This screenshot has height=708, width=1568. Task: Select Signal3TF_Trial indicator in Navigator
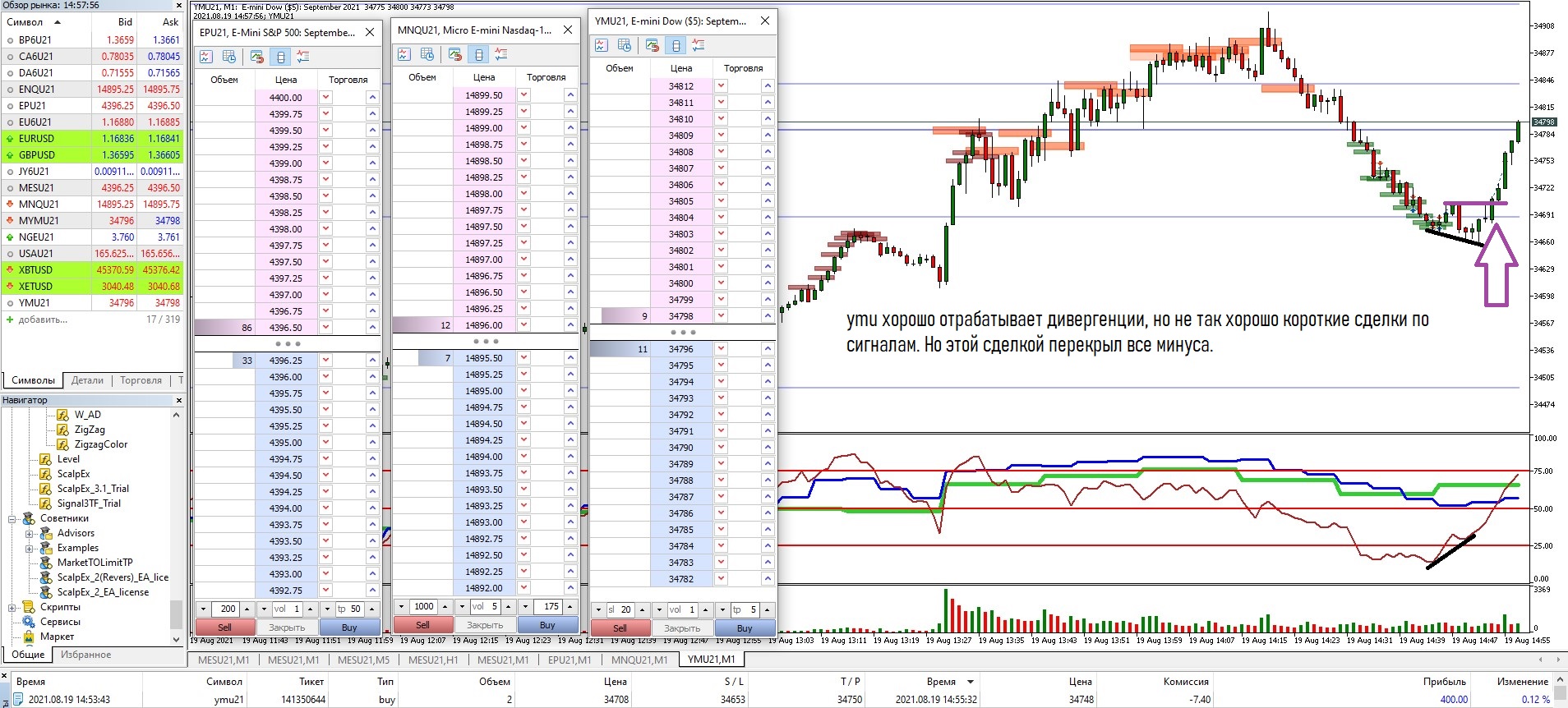click(x=89, y=503)
